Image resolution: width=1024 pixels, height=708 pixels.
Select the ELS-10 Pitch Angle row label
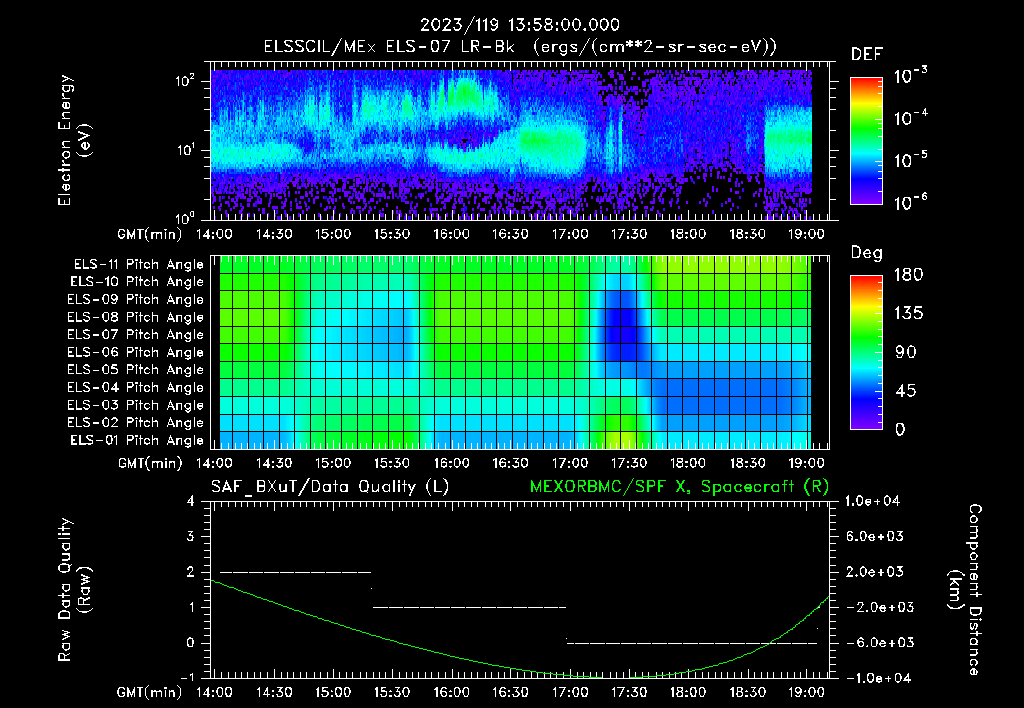click(137, 282)
